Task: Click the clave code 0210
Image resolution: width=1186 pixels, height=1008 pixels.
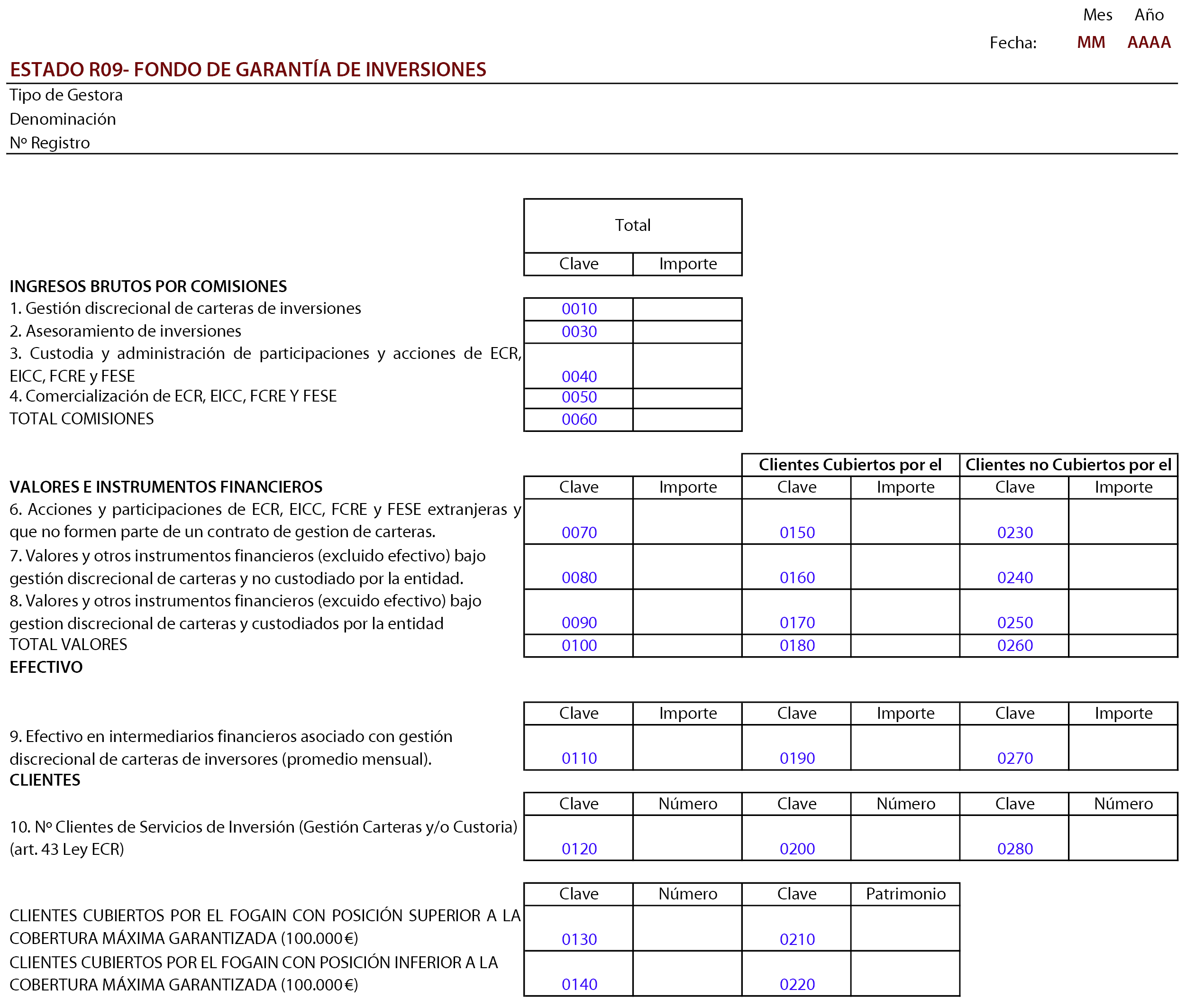Action: (x=797, y=939)
